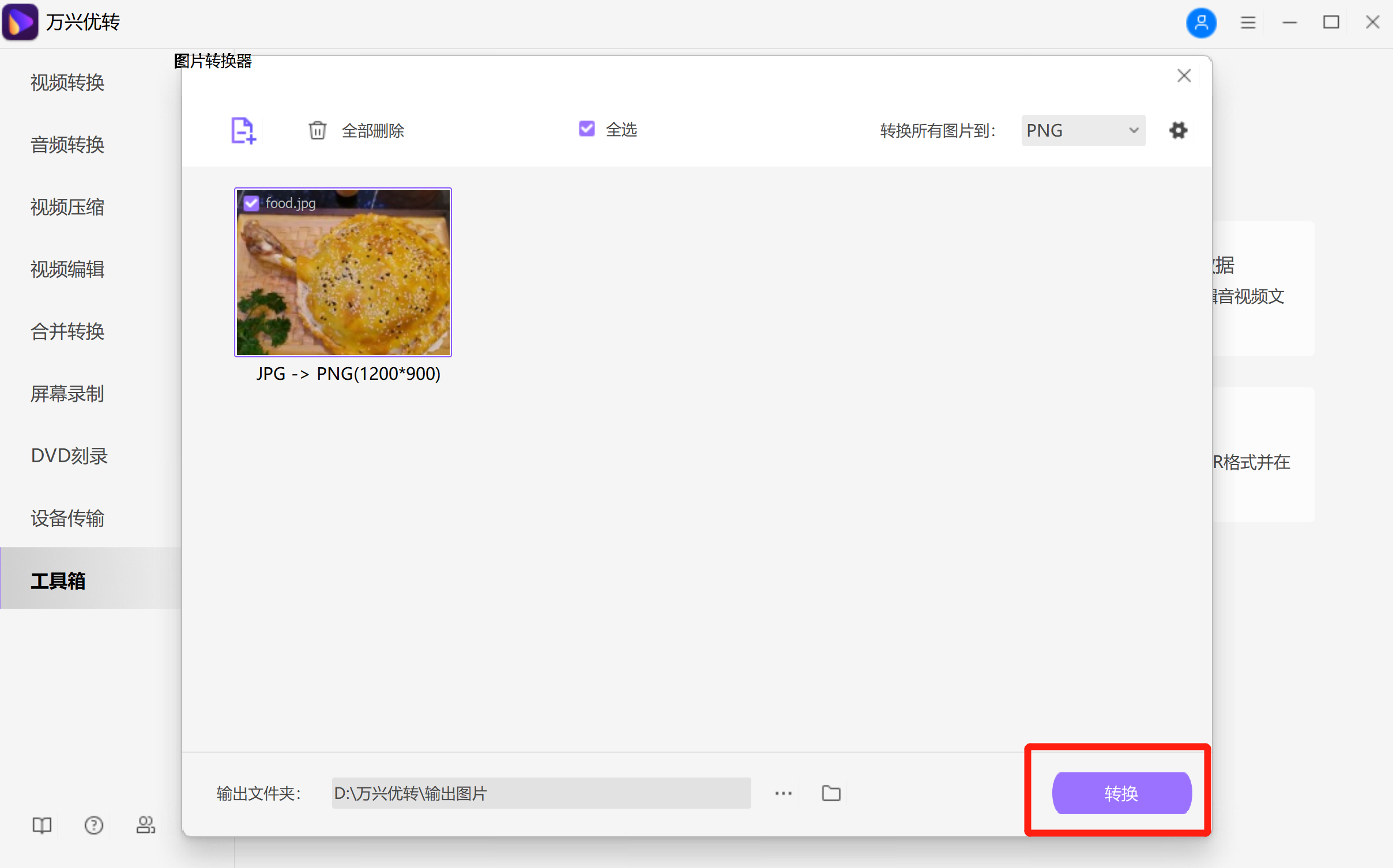Click the trash icon to delete all

(318, 130)
